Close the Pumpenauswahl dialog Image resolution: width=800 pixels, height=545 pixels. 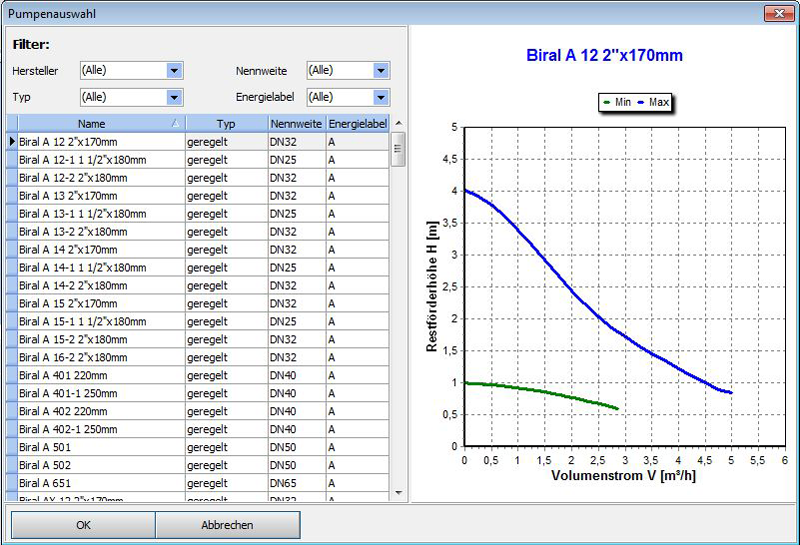779,13
